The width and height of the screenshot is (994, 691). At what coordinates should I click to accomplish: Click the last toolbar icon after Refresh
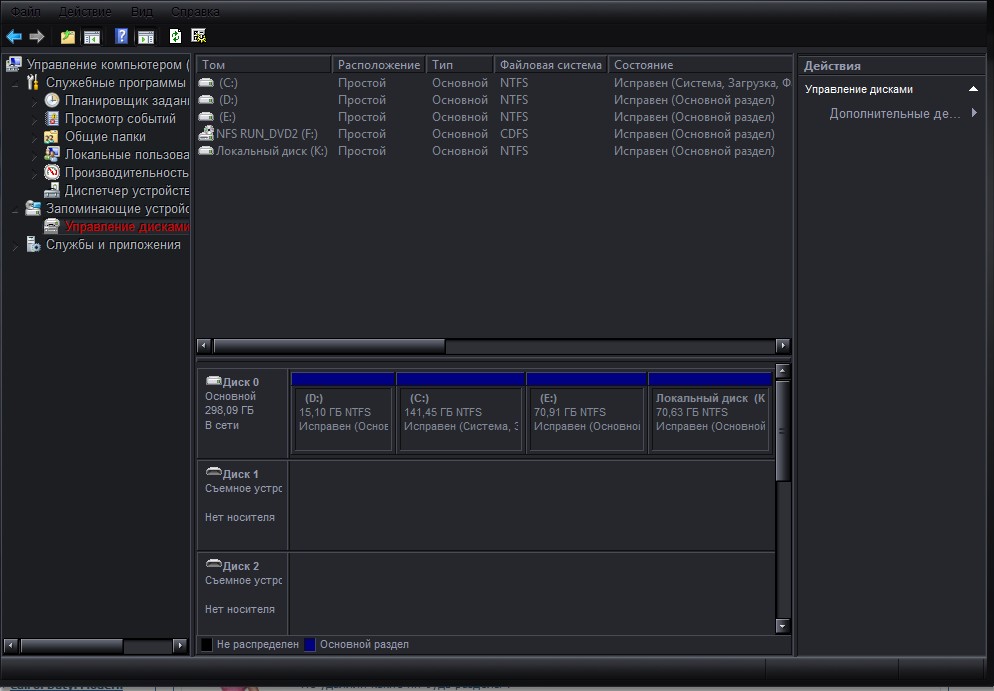click(198, 36)
